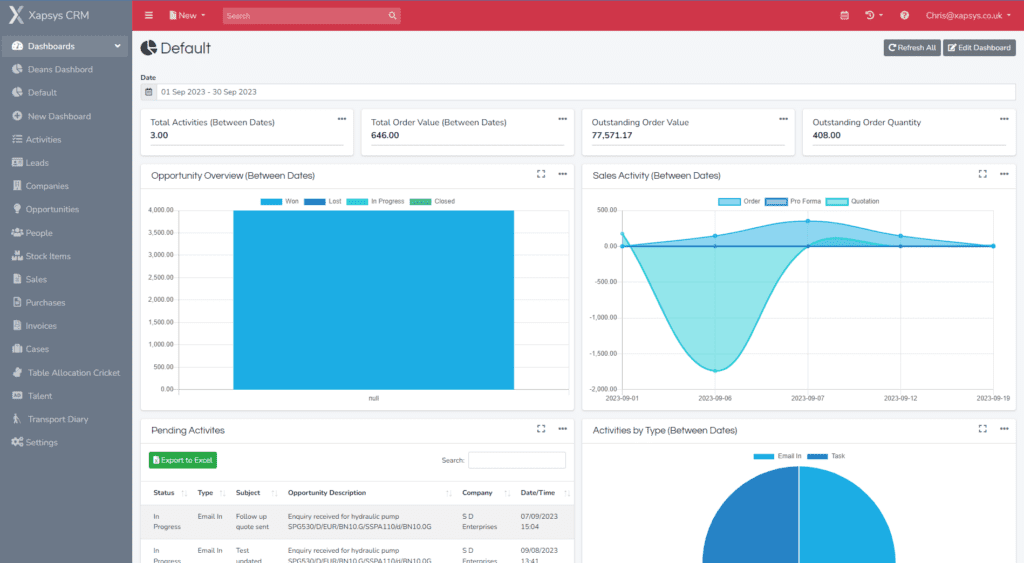The image size is (1024, 563).
Task: Sort table by Type column
Action: (211, 492)
